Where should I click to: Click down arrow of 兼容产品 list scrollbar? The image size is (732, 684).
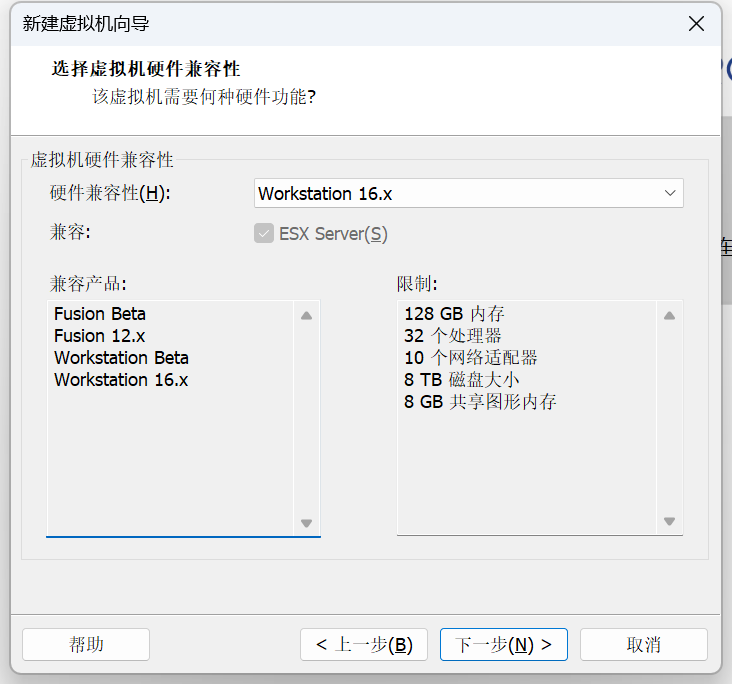306,523
